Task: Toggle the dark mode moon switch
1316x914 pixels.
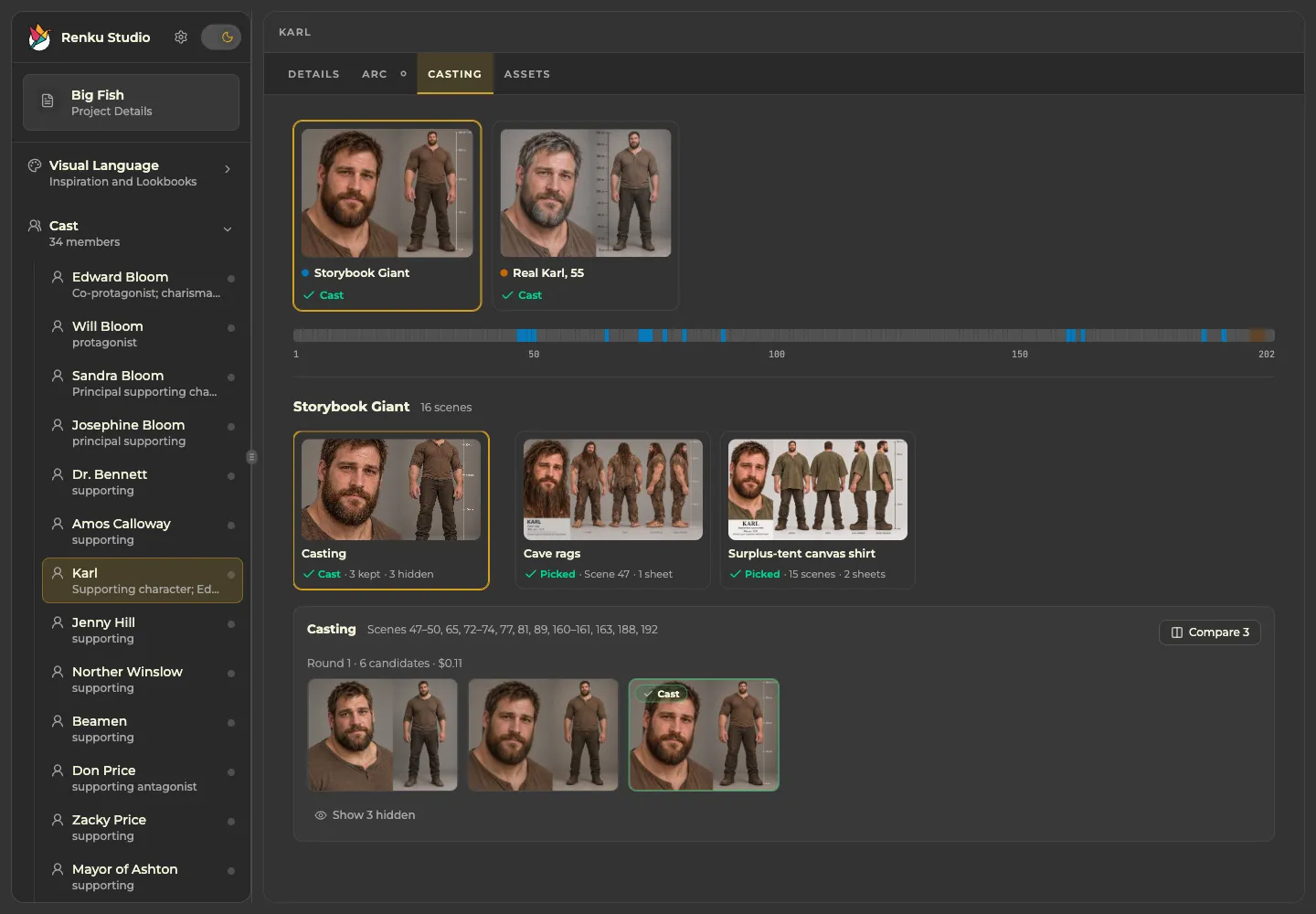Action: click(x=220, y=37)
